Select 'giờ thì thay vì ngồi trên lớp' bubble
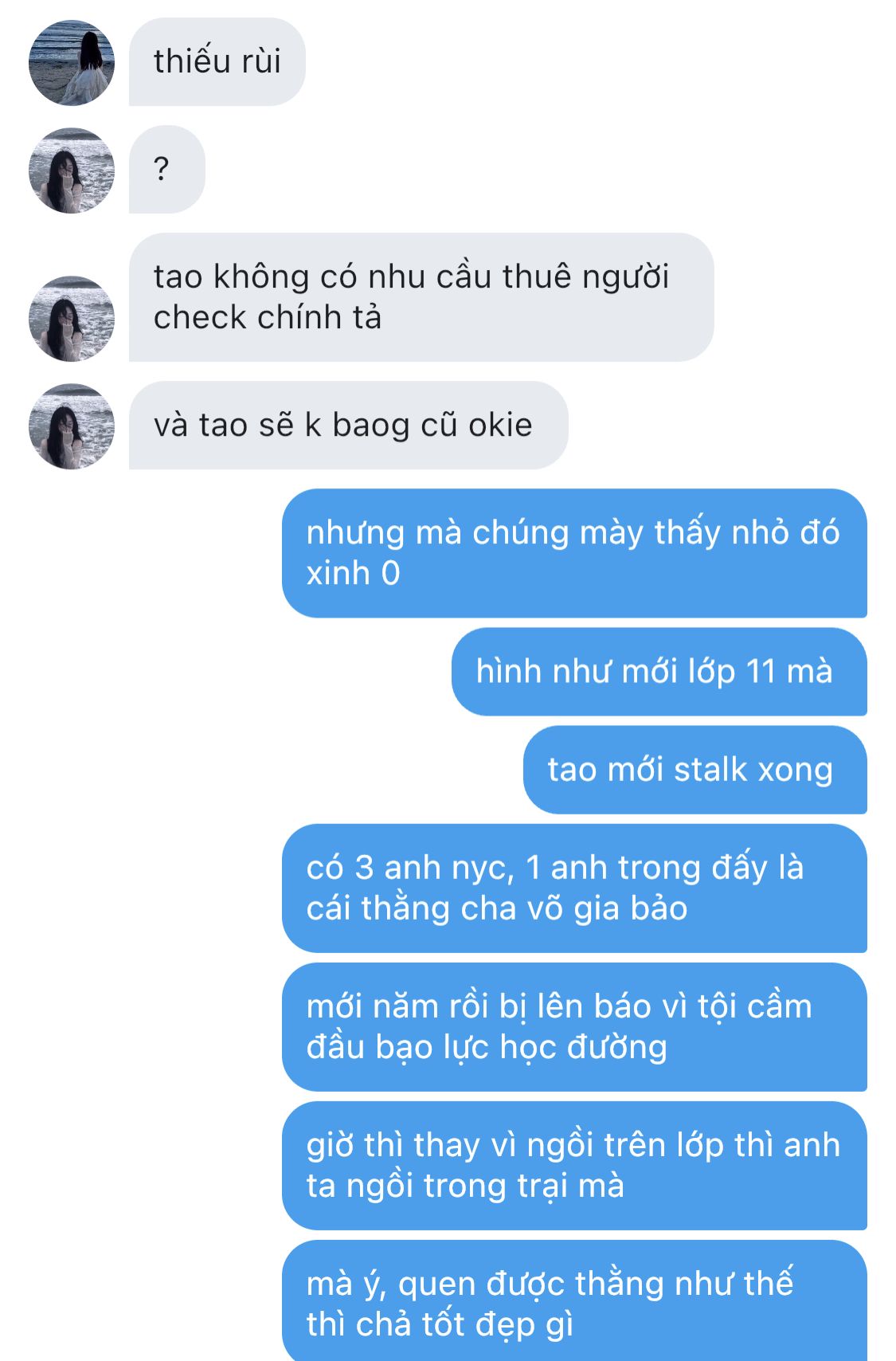This screenshot has width=896, height=1361. click(x=574, y=1166)
